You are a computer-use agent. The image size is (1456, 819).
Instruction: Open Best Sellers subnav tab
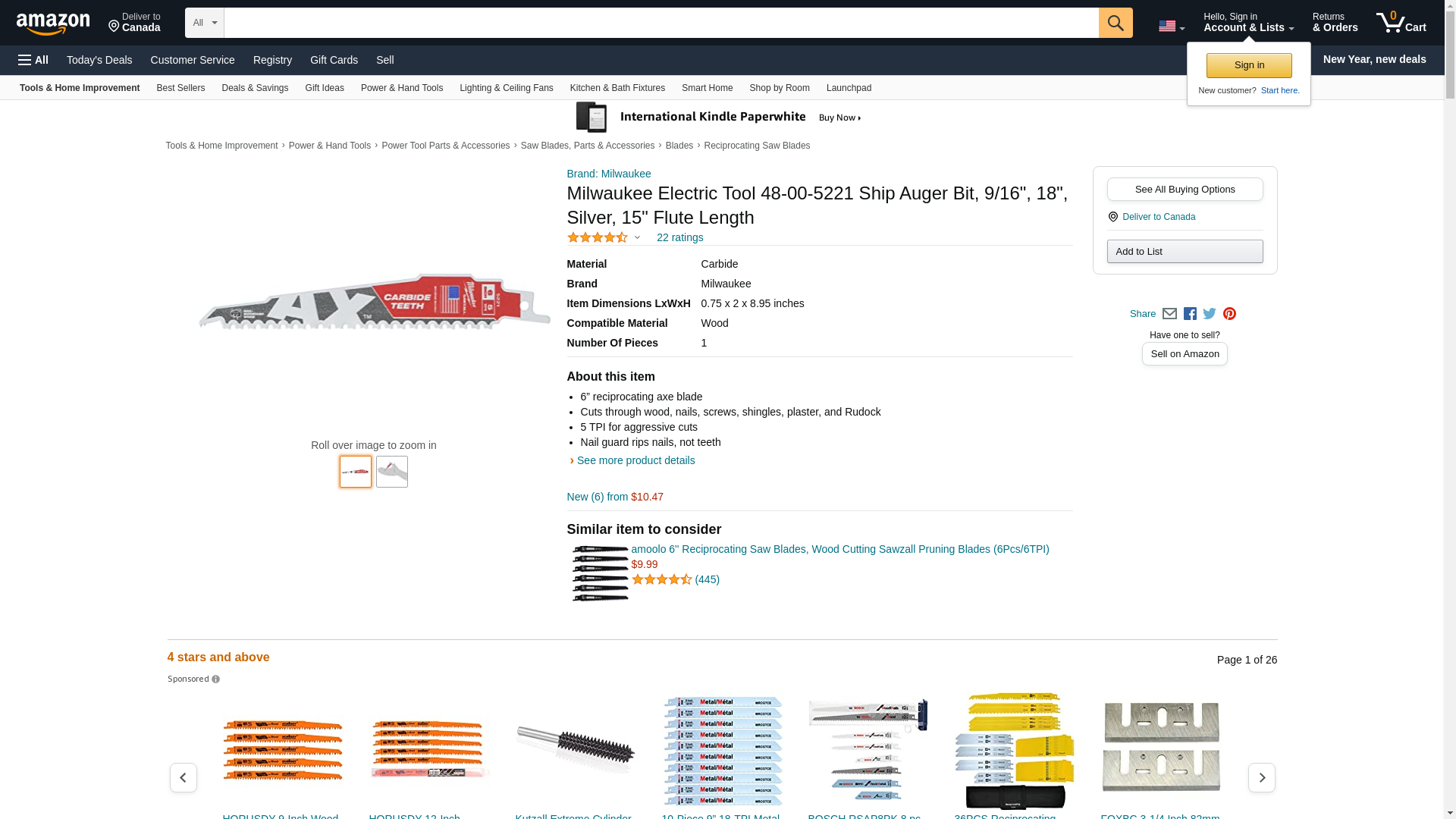click(x=180, y=88)
